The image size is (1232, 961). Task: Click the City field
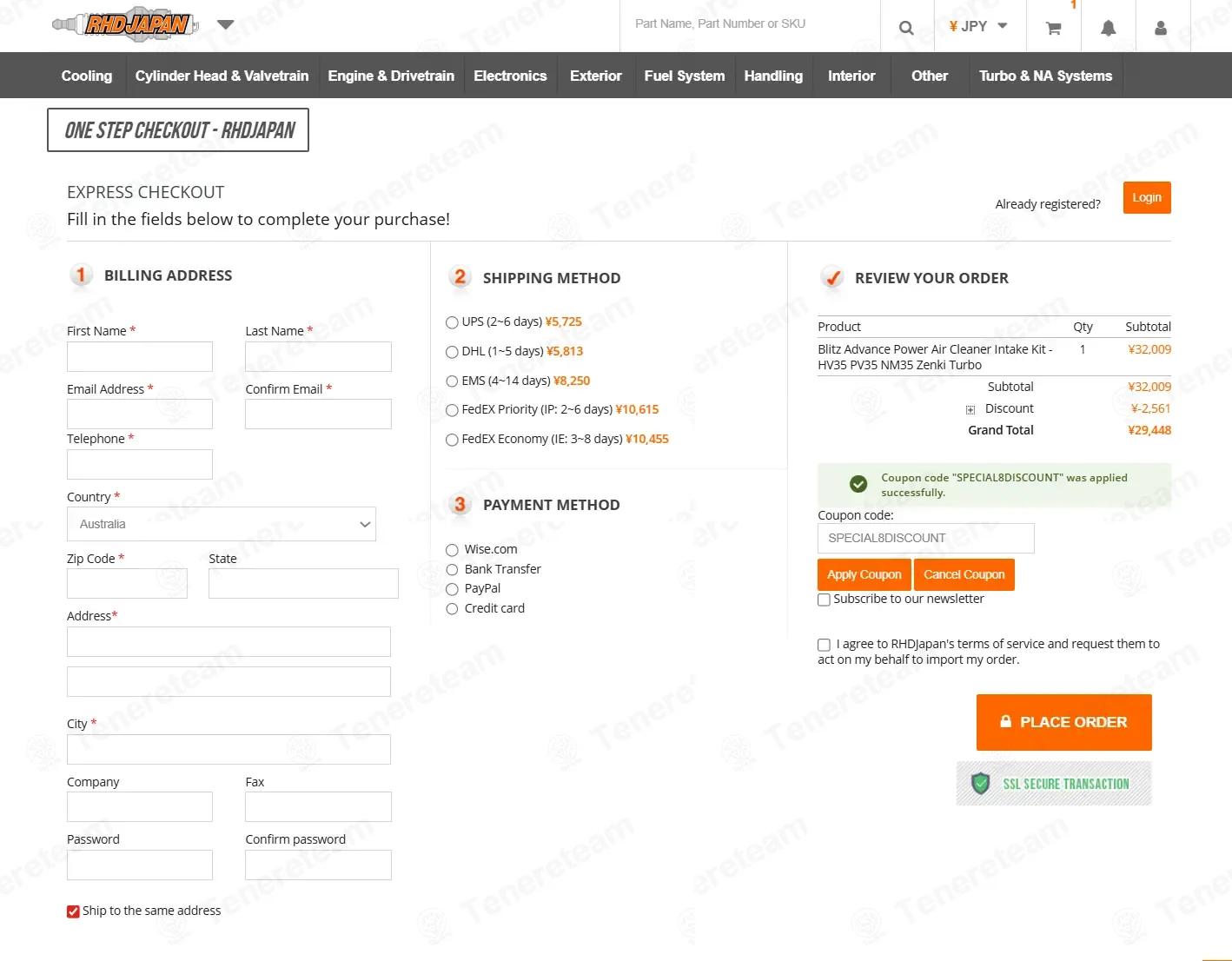tap(229, 749)
